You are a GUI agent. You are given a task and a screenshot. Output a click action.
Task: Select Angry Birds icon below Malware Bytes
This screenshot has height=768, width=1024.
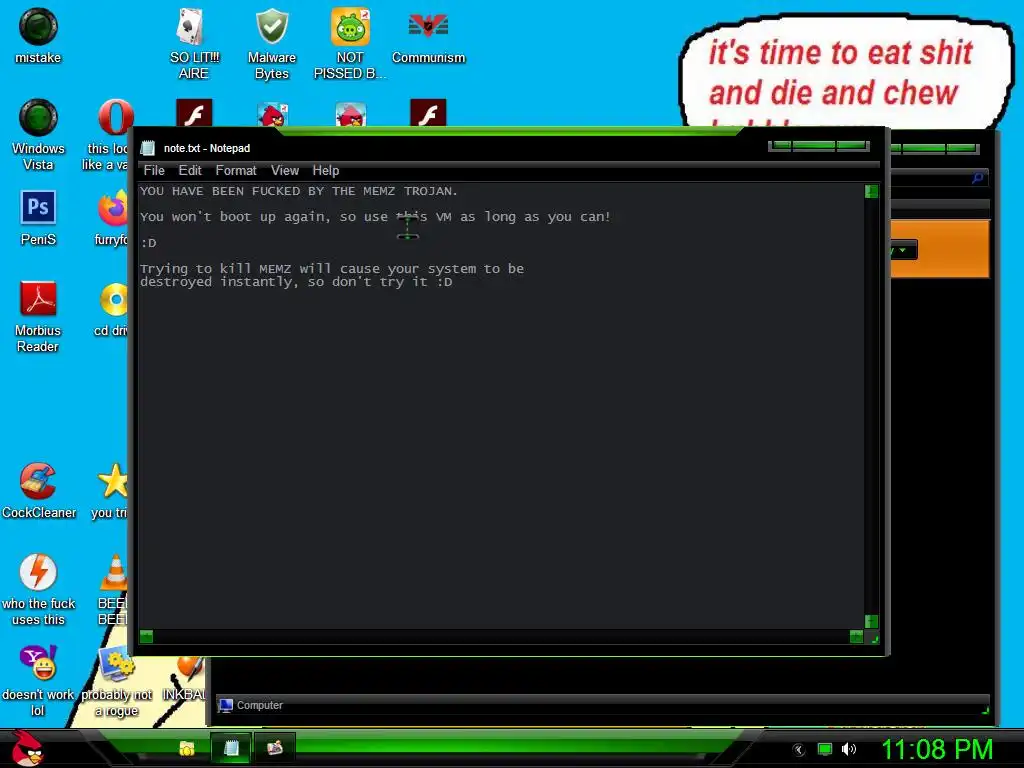click(272, 114)
